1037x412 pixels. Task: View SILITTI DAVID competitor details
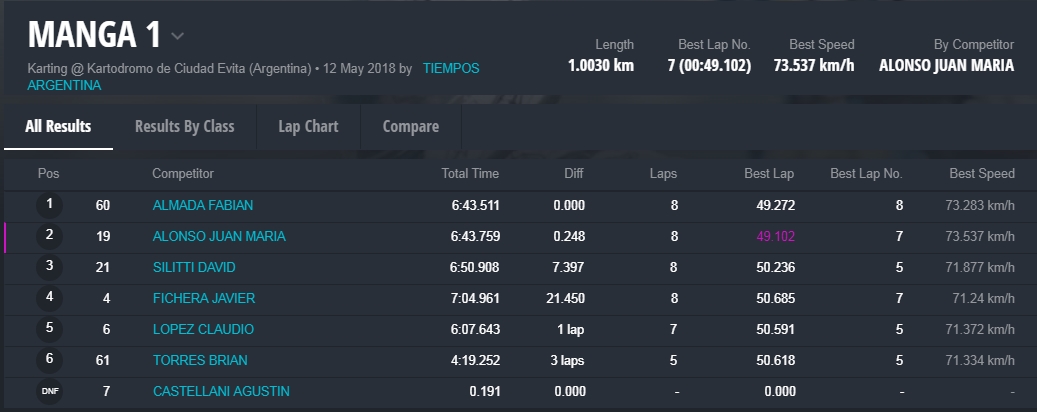pos(194,267)
